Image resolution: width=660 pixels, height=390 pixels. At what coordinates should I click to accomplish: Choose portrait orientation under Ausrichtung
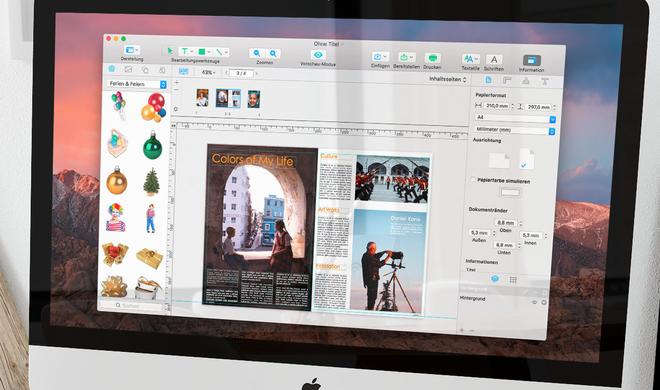(x=527, y=159)
